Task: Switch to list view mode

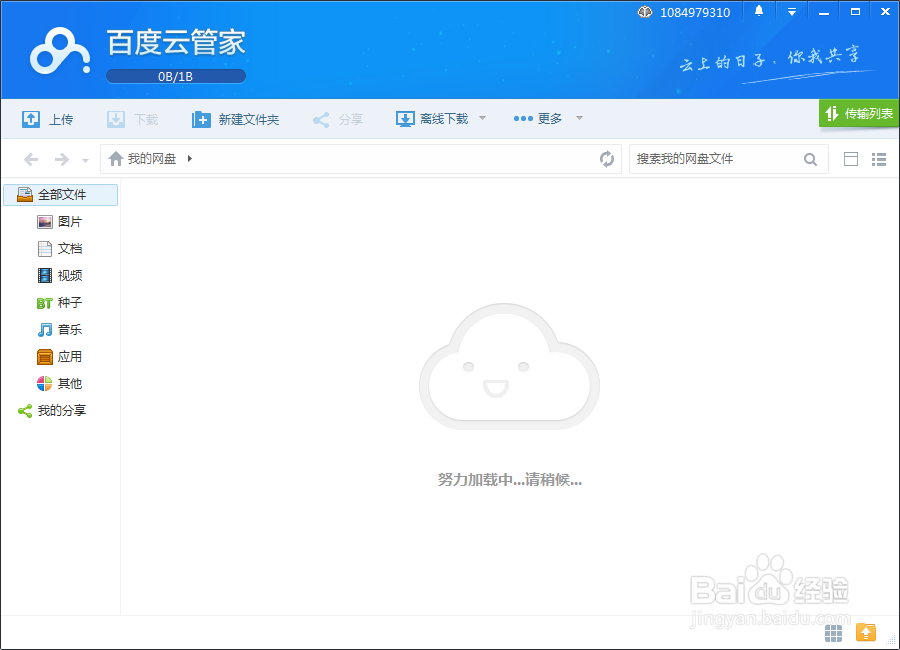Action: [x=879, y=159]
